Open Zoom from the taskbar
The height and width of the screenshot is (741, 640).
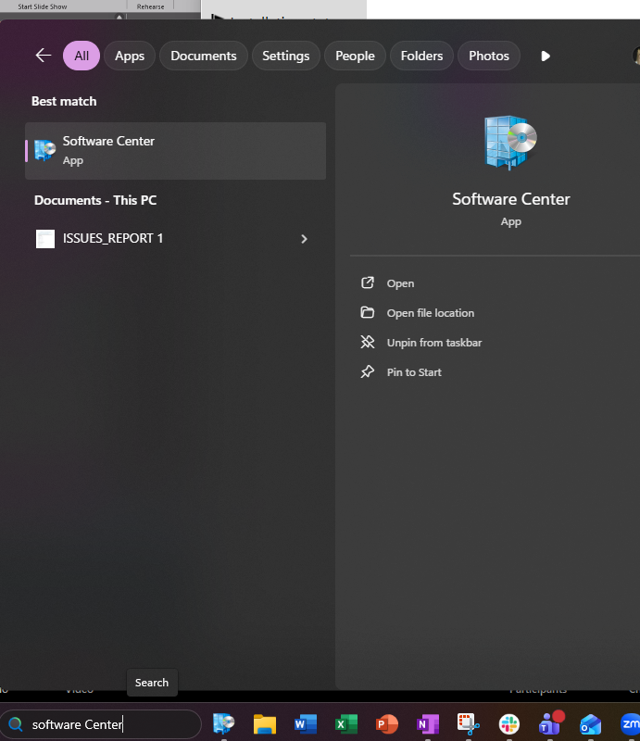630,724
